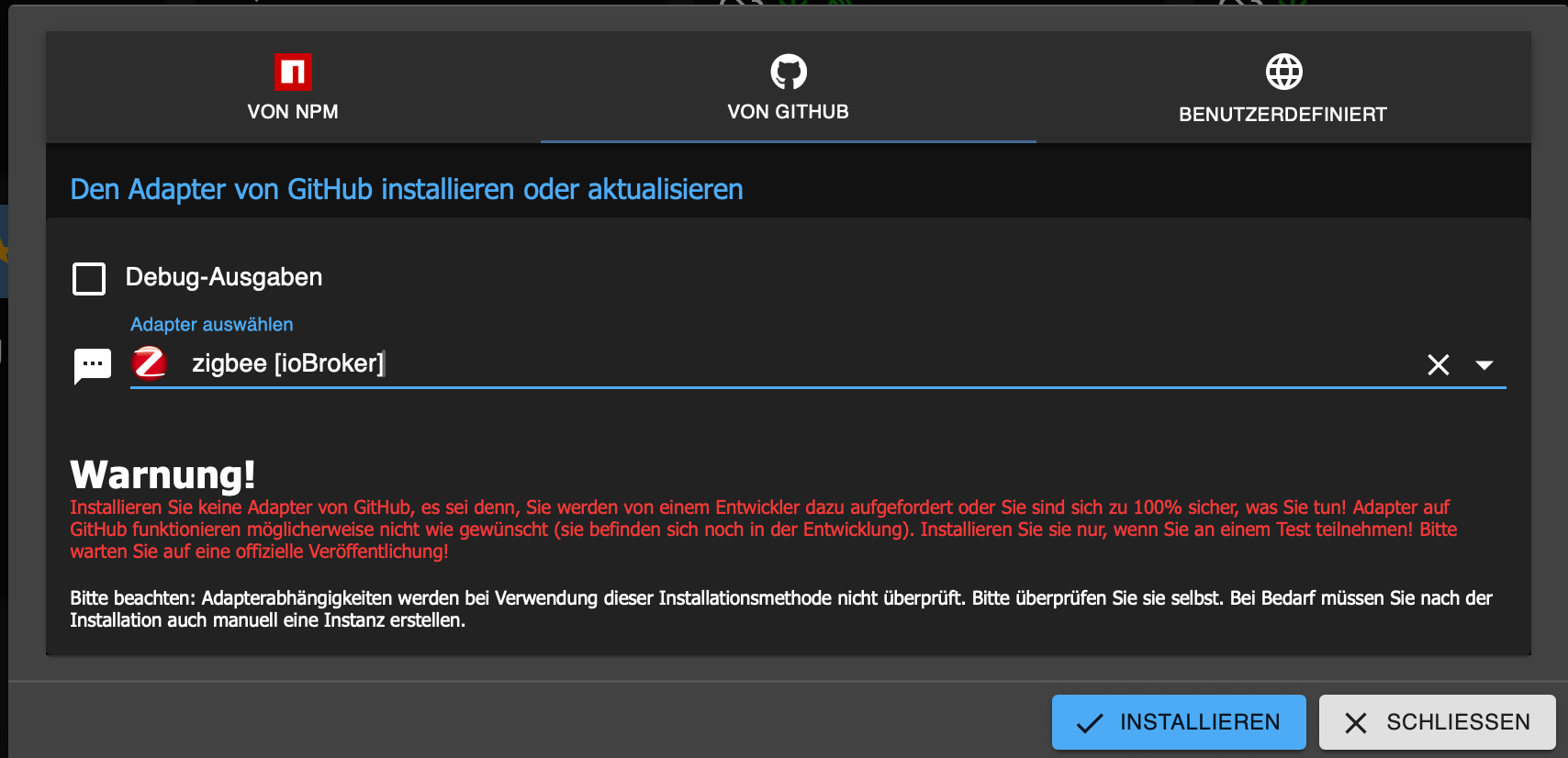Click the Adapter auswählen label

tap(212, 324)
